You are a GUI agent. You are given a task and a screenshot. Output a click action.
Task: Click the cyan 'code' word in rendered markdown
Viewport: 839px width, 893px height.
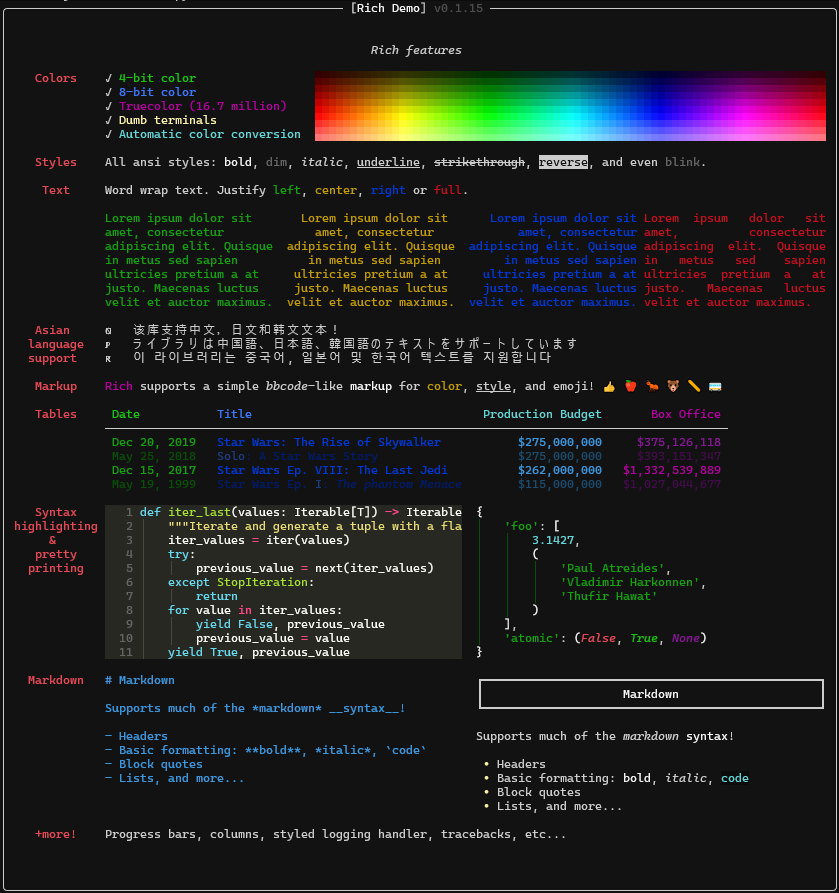coord(735,778)
